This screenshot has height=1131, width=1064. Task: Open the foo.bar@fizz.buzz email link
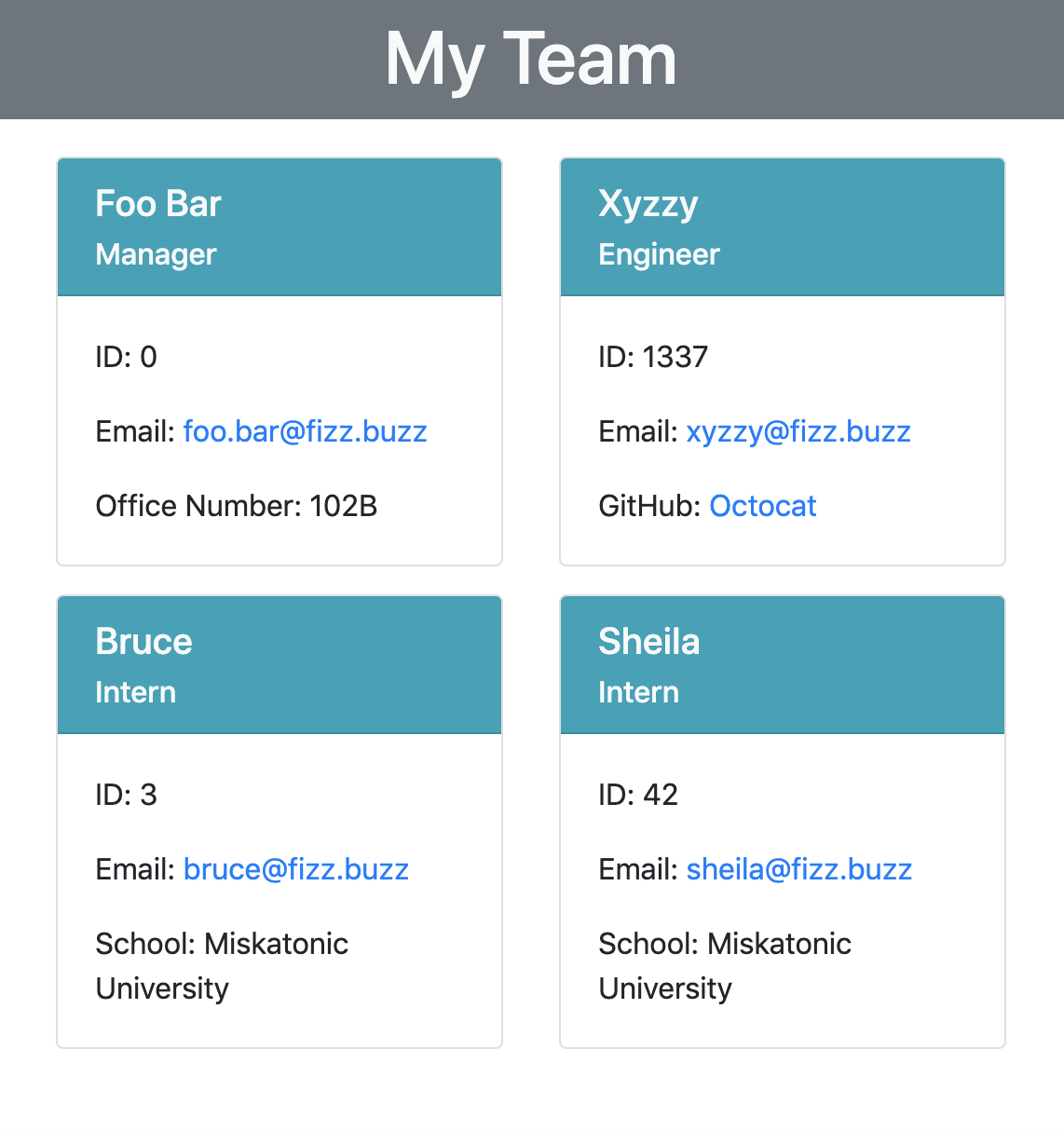click(305, 431)
